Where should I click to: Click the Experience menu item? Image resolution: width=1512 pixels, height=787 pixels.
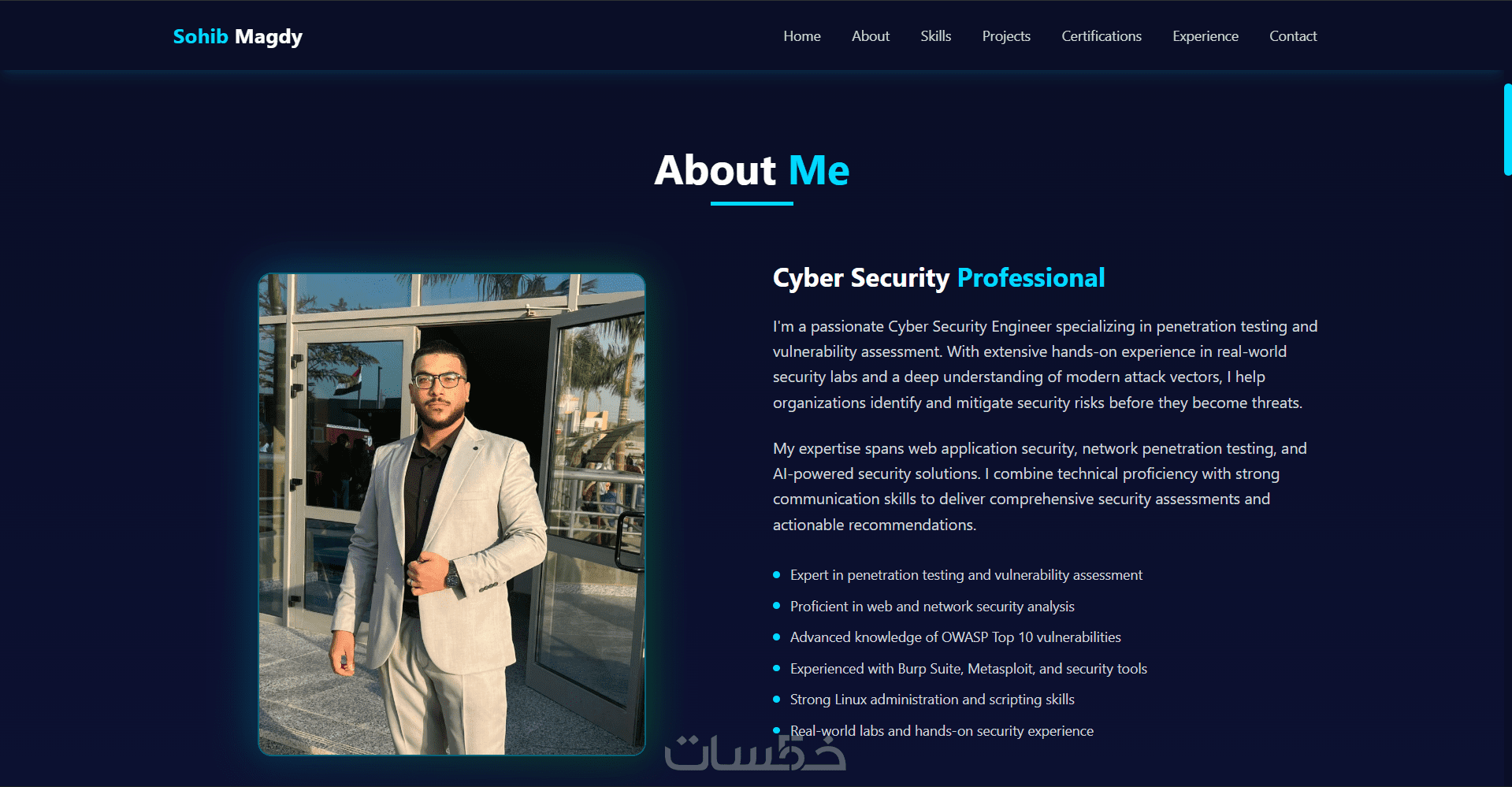click(x=1205, y=36)
